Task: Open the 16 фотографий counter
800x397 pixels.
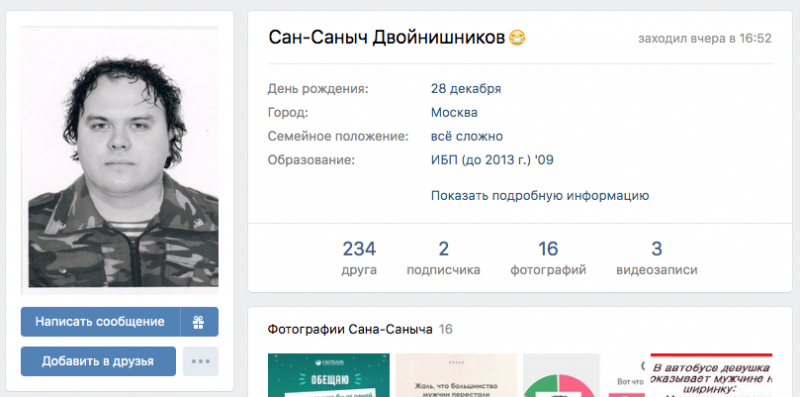Action: tap(548, 258)
